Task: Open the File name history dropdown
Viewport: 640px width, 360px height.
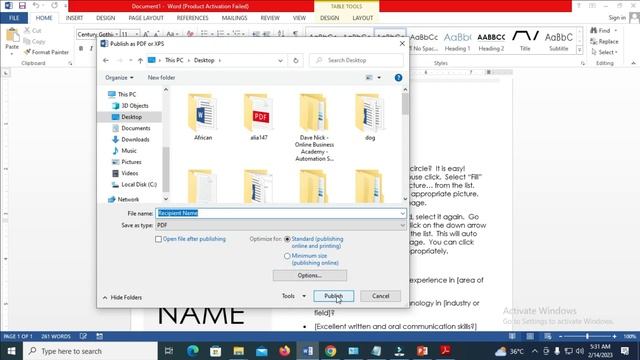Action: (402, 213)
